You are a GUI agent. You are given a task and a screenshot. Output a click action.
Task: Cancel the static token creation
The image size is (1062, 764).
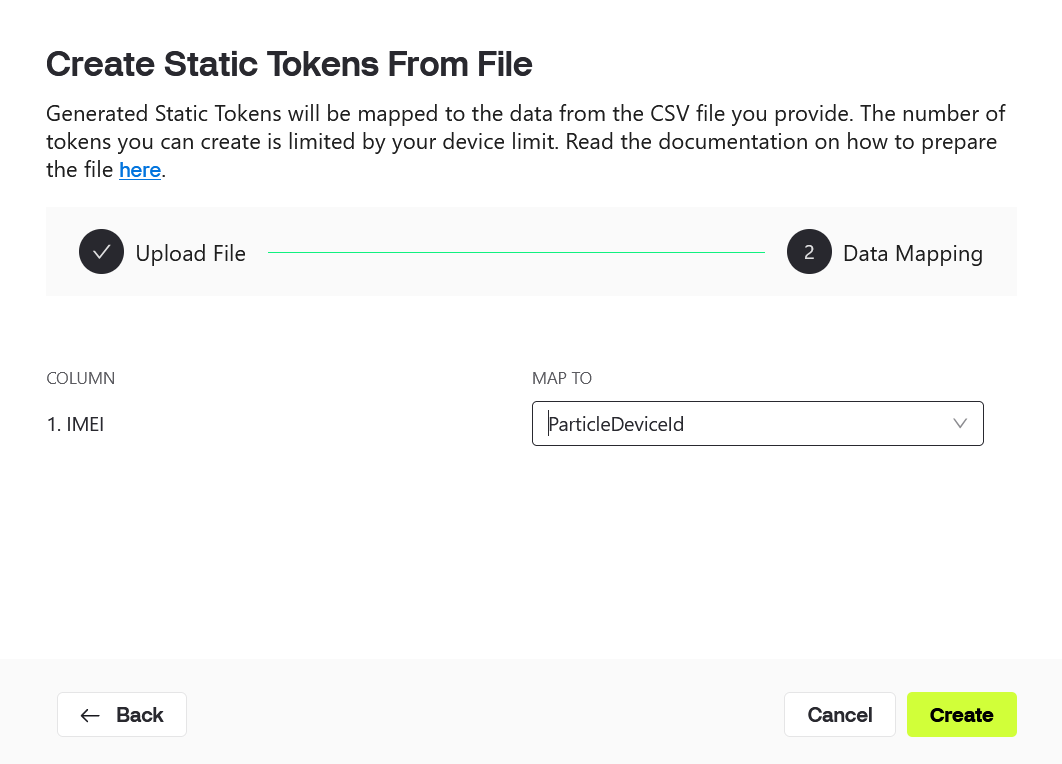click(839, 715)
